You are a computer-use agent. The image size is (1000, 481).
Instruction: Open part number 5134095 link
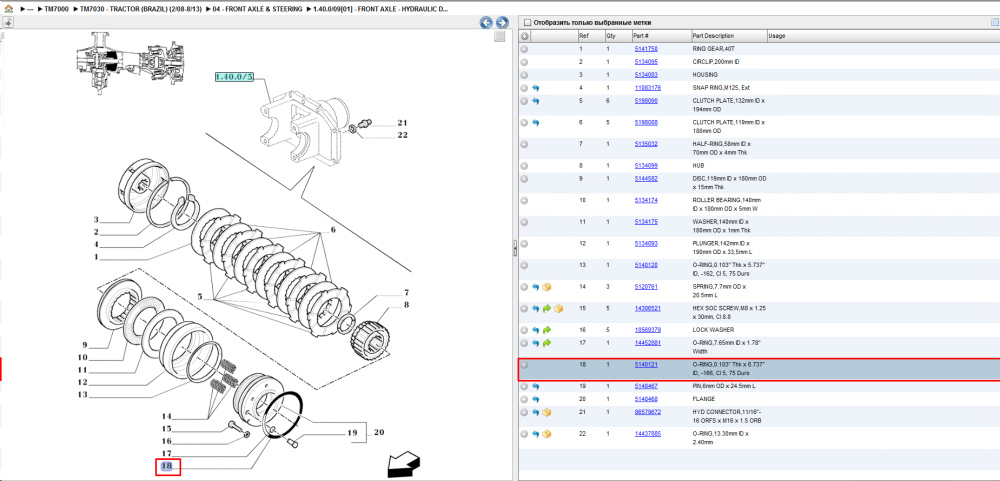coord(646,62)
